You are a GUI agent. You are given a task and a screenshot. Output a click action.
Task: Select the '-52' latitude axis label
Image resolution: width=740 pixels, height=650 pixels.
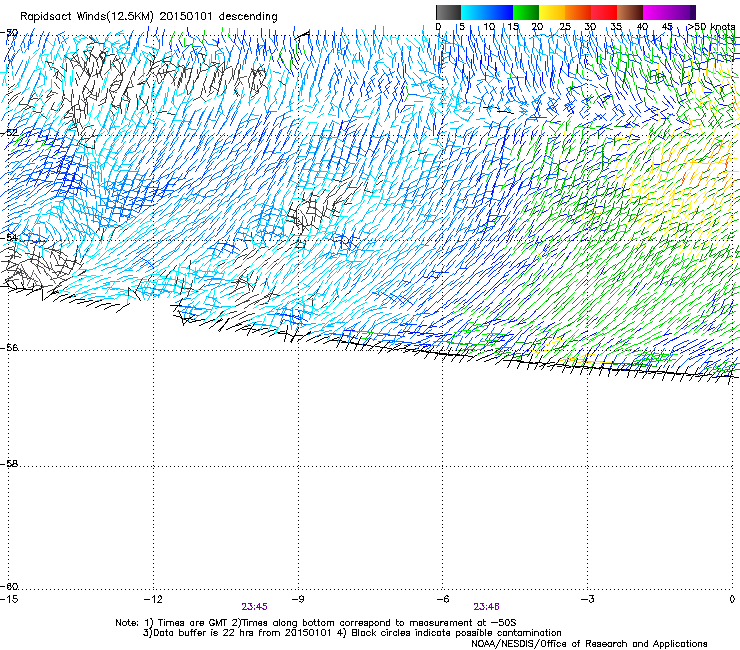click(x=9, y=133)
